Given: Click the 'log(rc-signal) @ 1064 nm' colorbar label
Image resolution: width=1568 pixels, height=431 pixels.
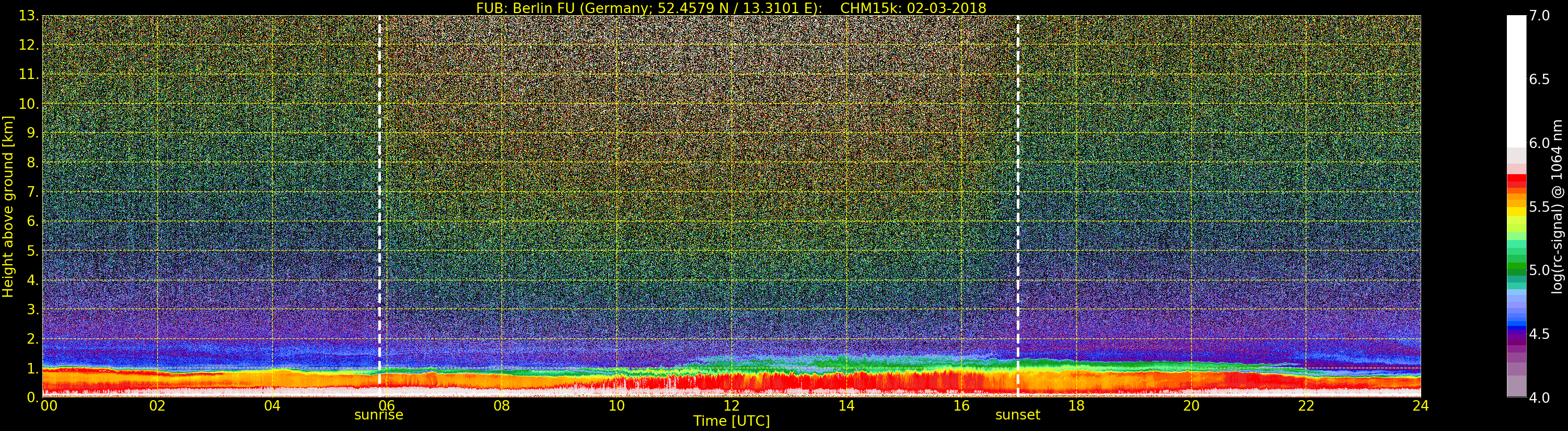Looking at the screenshot, I should coord(1557,207).
